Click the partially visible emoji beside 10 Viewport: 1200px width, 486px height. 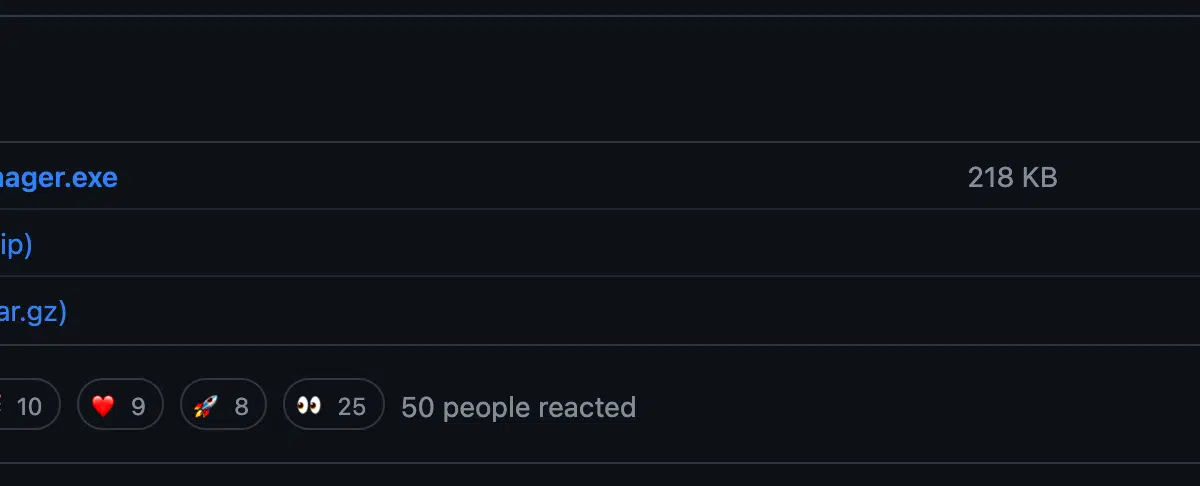[x=3, y=406]
